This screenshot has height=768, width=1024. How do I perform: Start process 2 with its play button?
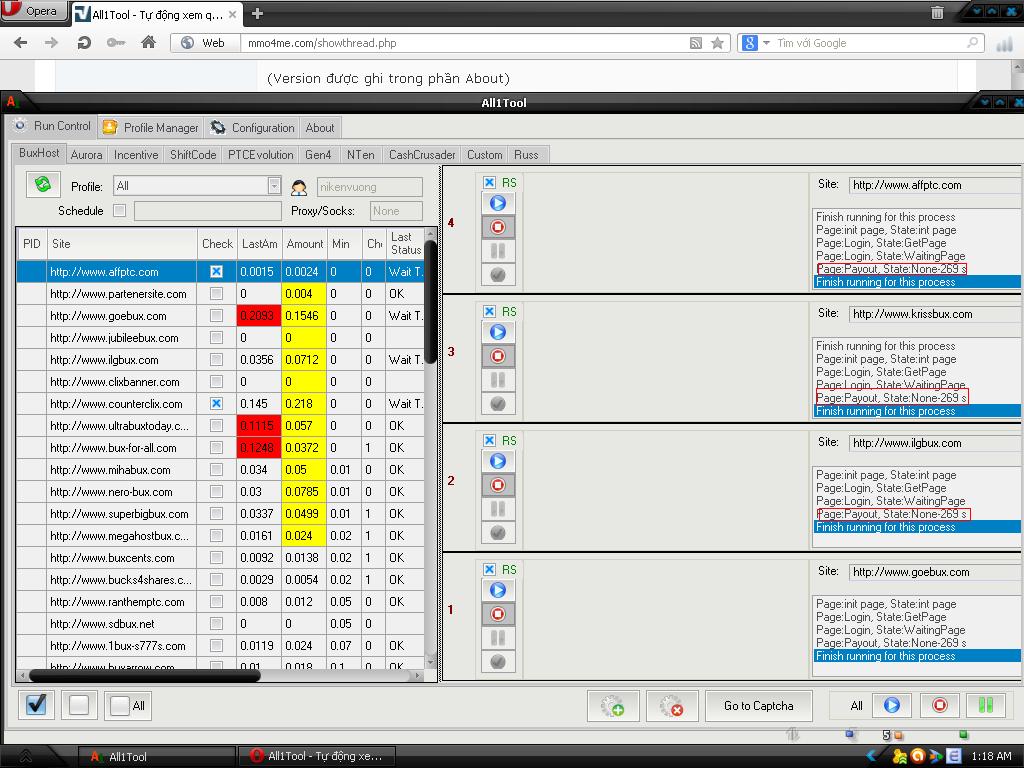tap(498, 461)
